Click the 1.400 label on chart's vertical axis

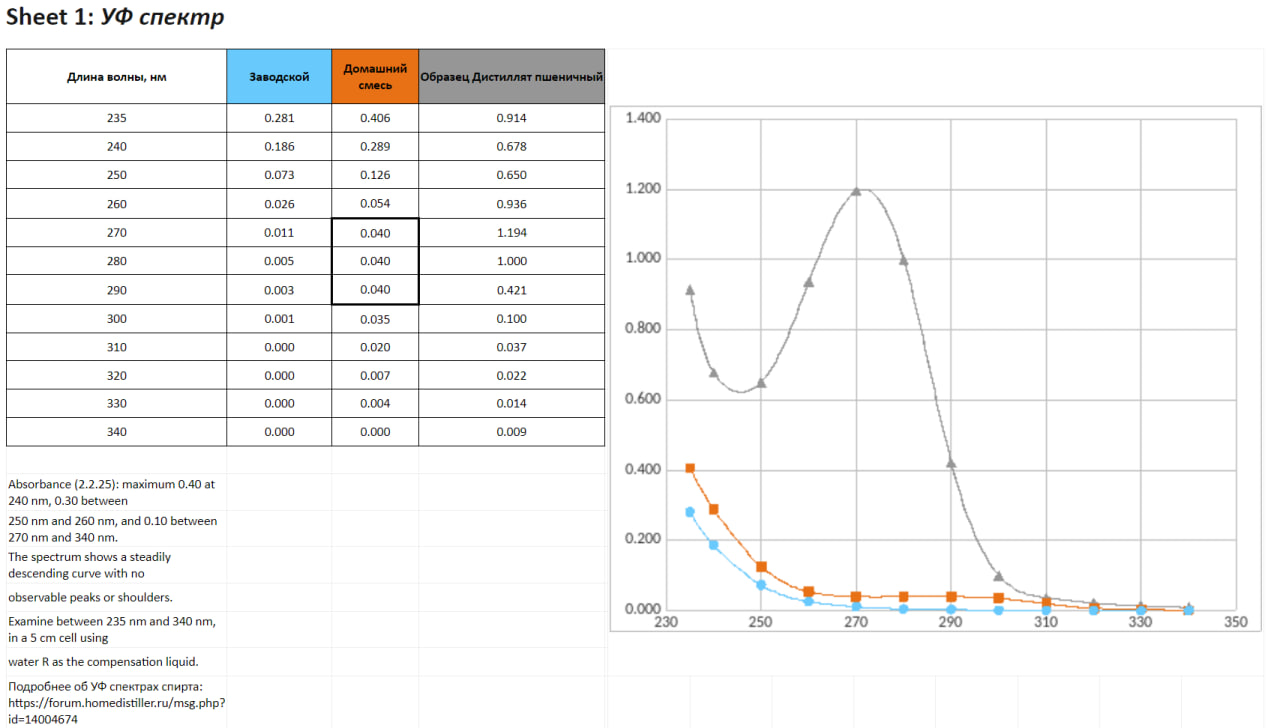coord(643,119)
